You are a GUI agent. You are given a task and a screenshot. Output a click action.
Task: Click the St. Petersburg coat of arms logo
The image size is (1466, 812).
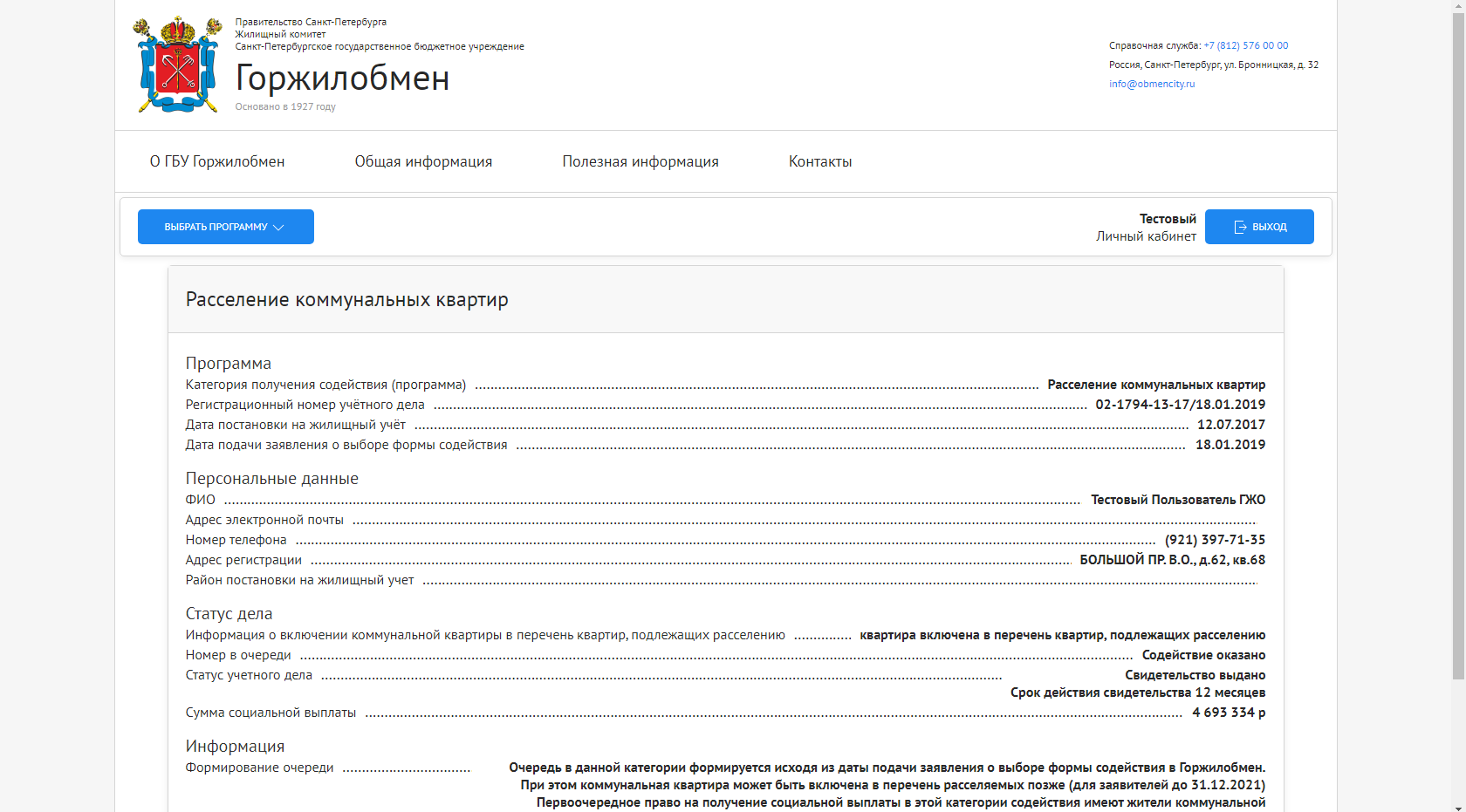point(178,65)
